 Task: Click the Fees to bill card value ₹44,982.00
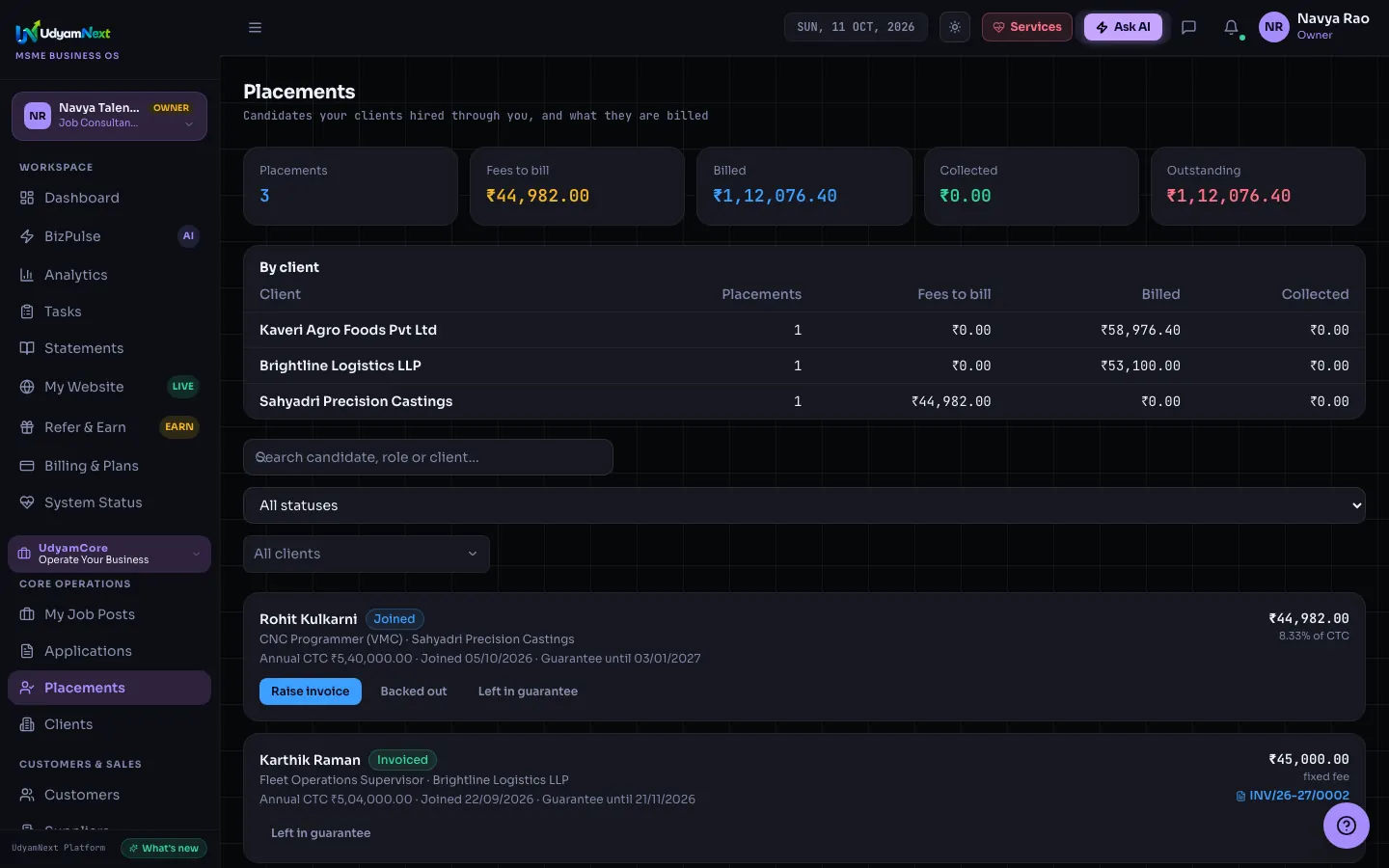pyautogui.click(x=537, y=196)
